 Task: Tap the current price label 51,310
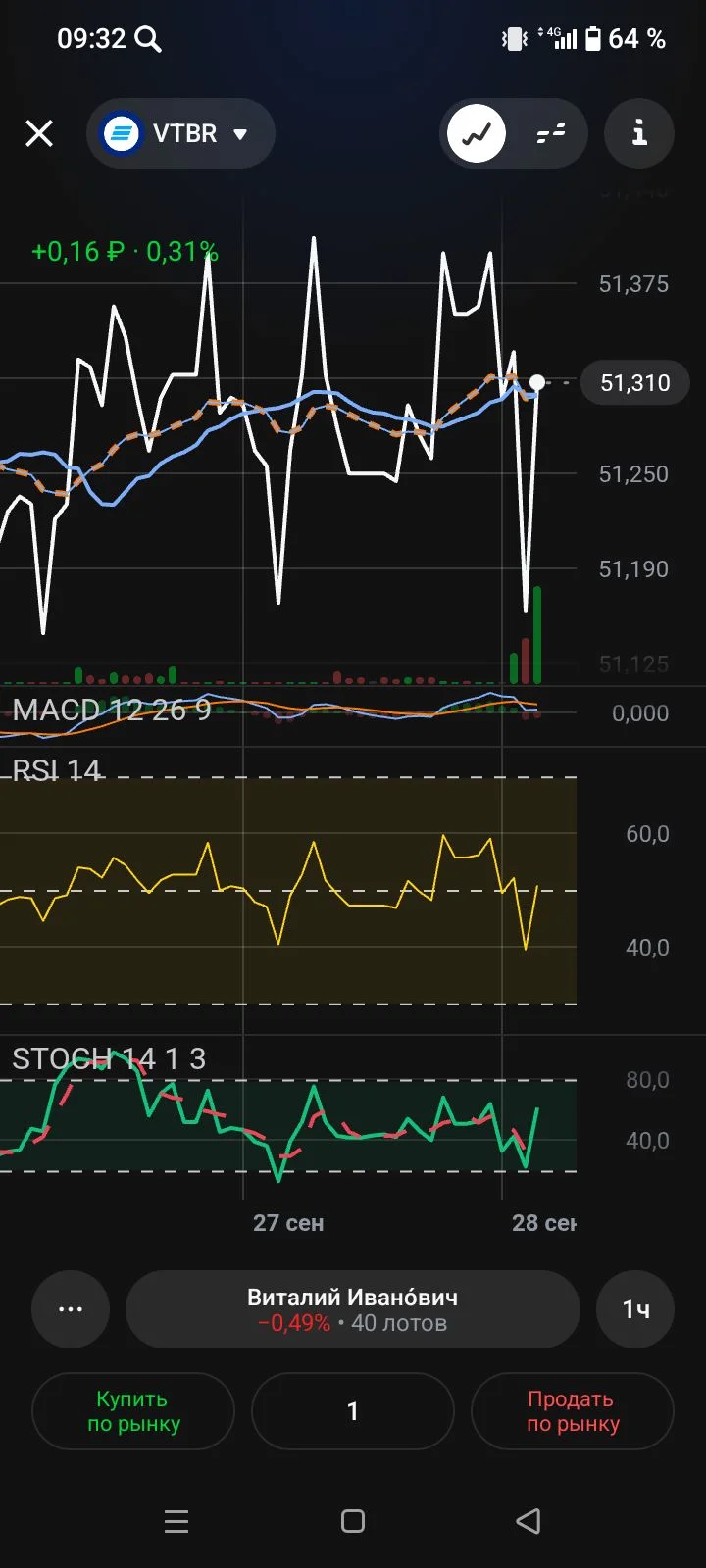[635, 382]
